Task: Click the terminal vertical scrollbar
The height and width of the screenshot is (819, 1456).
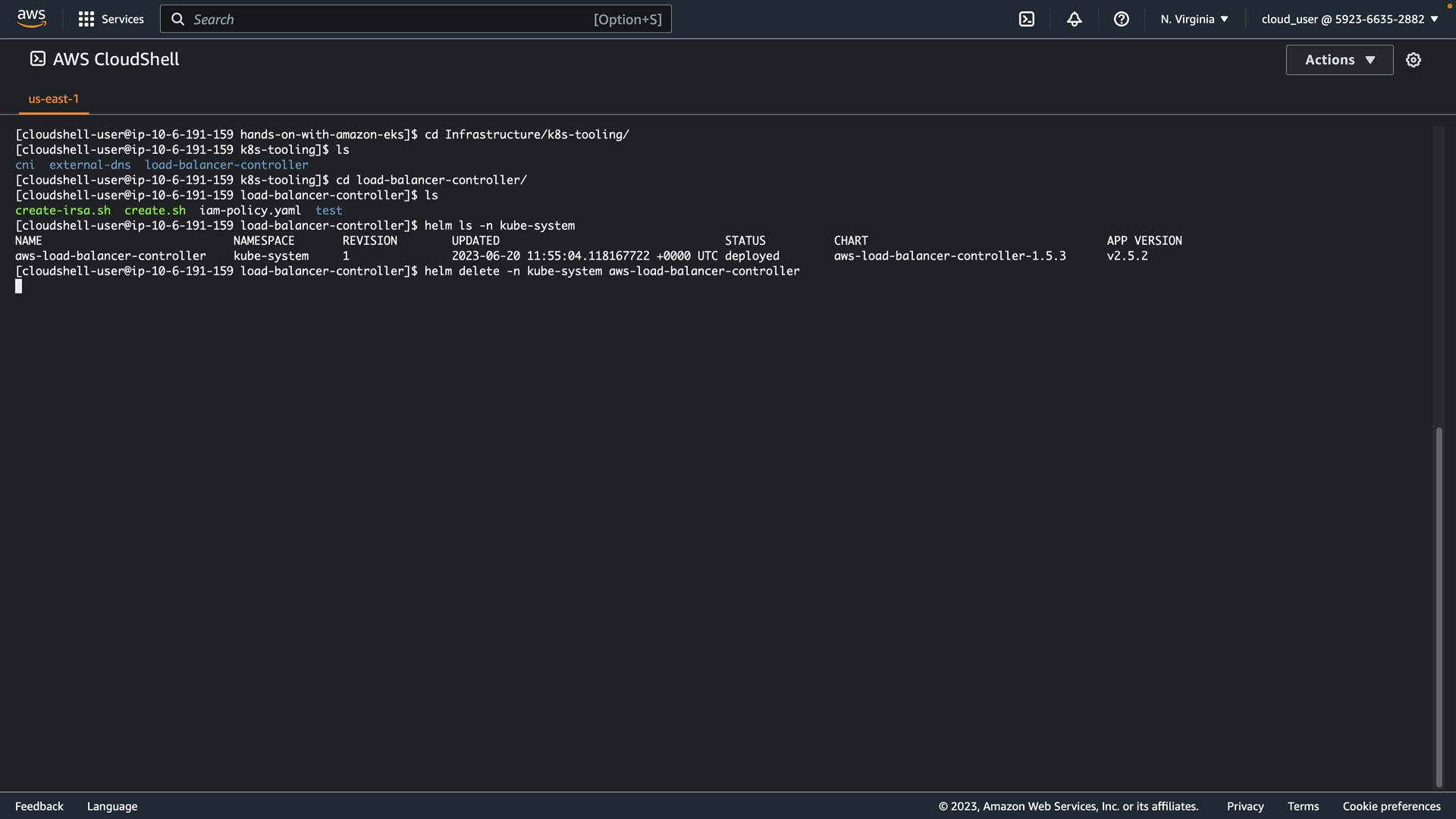Action: tap(1439, 607)
